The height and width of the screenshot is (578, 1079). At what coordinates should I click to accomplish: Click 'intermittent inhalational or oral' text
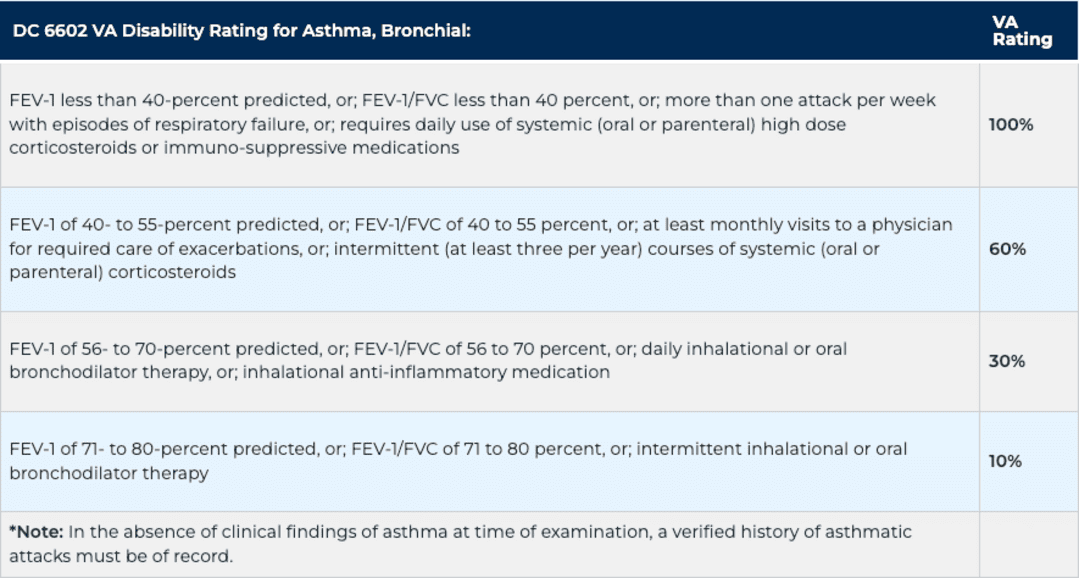771,449
